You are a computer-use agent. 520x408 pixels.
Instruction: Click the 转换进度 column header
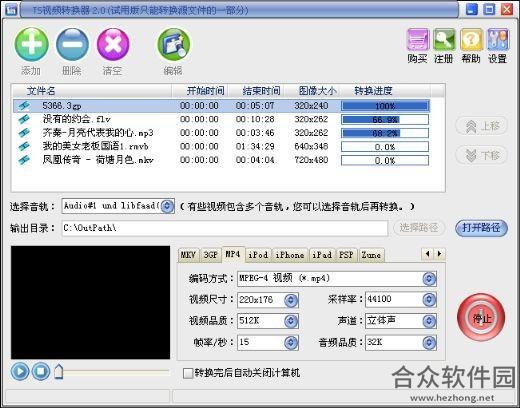[x=385, y=91]
